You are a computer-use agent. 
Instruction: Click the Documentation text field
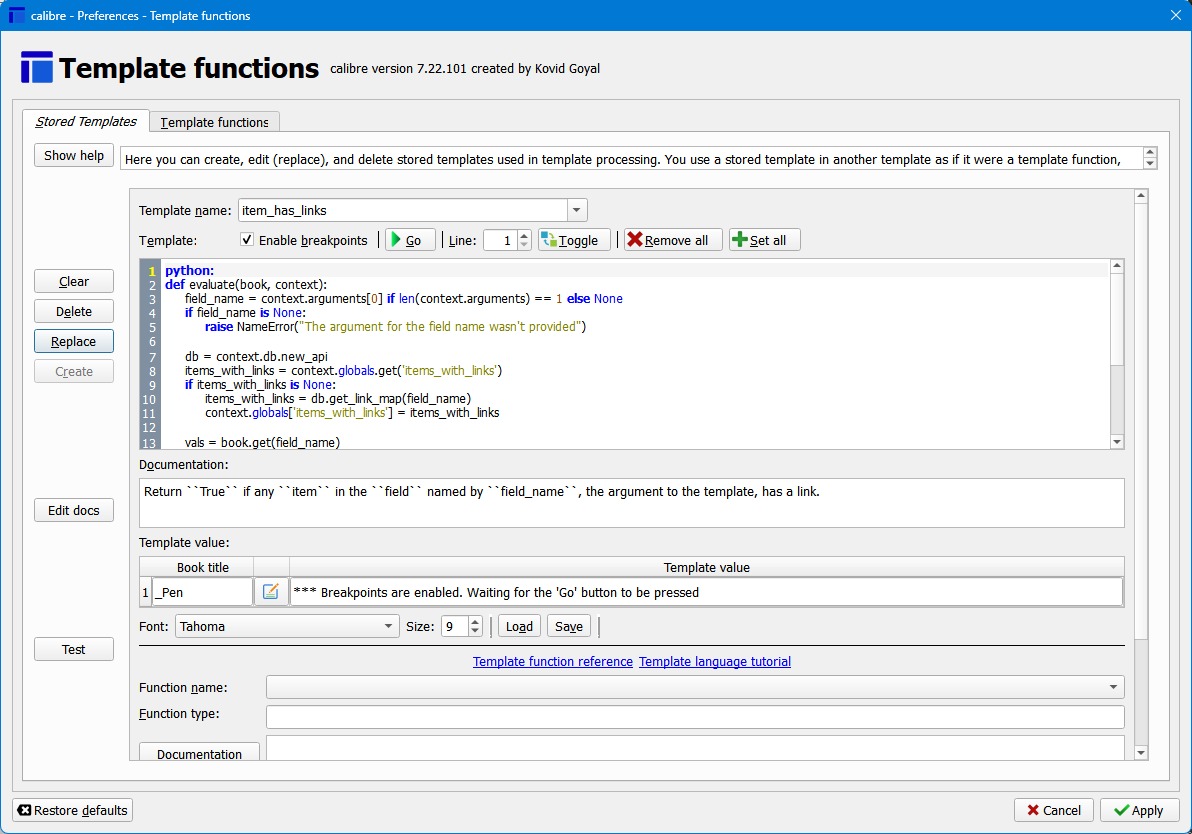pyautogui.click(x=632, y=502)
